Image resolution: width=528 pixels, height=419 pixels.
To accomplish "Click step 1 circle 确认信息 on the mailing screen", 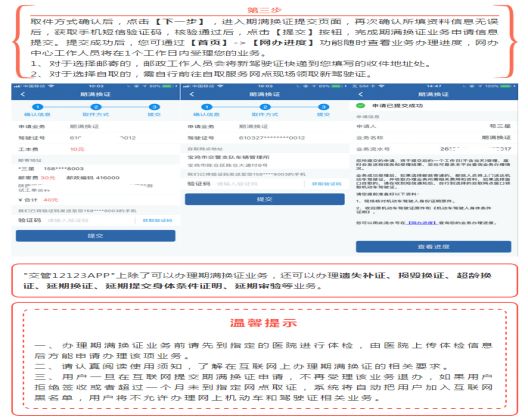I will click(x=38, y=107).
